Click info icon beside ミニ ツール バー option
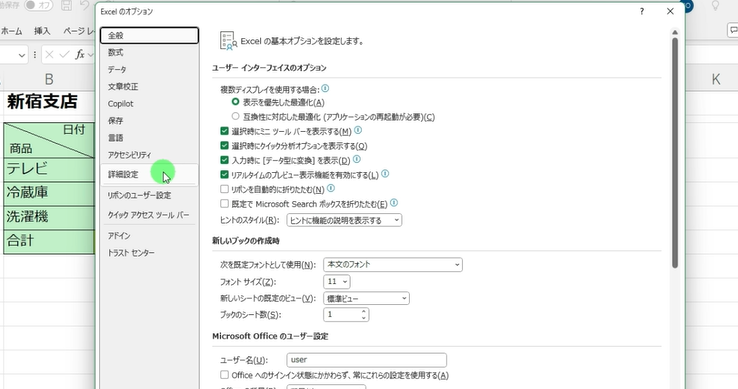Screen dimensions: 738x389 358,130
